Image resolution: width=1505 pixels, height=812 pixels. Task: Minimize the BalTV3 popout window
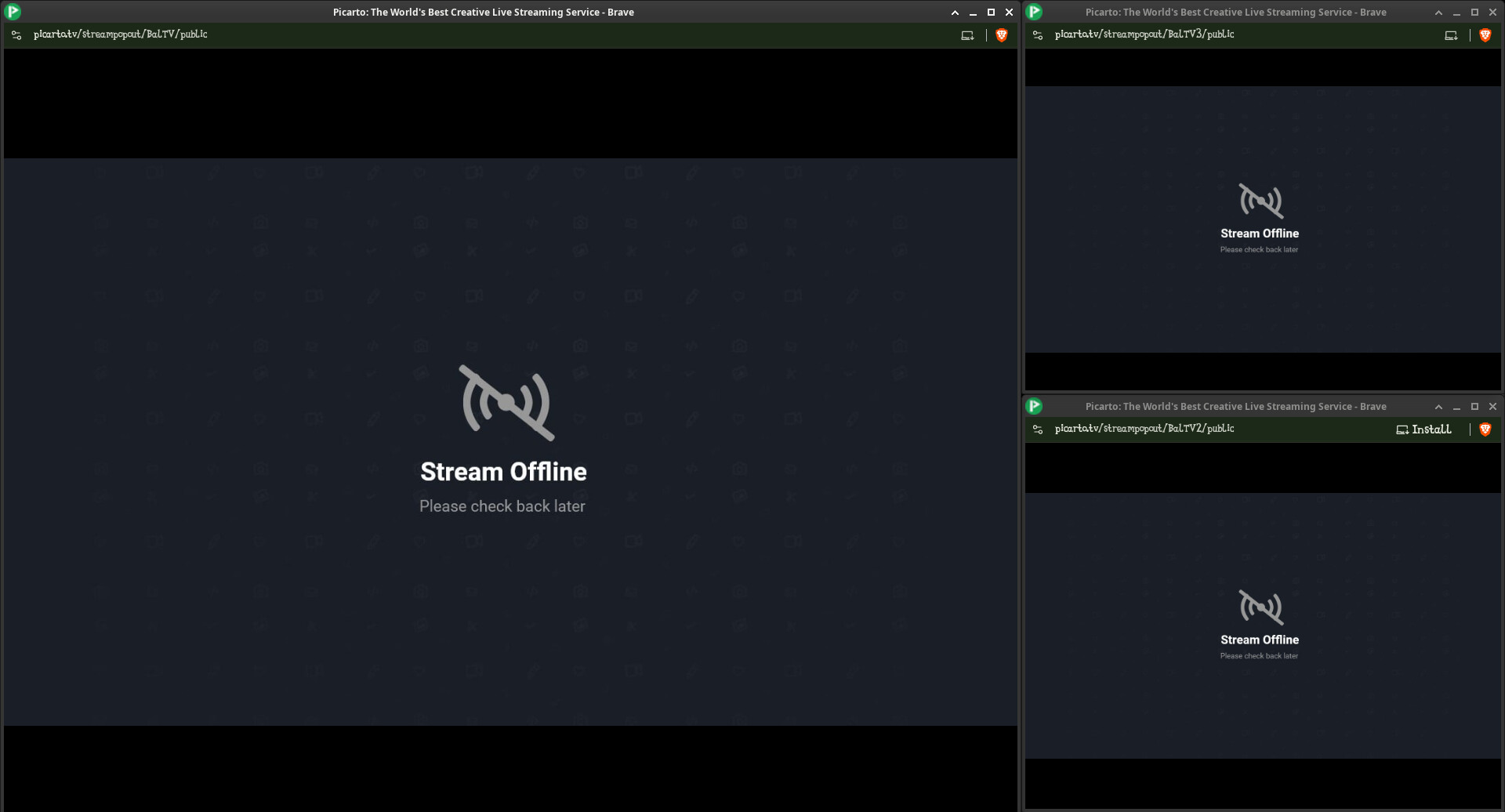click(1456, 13)
